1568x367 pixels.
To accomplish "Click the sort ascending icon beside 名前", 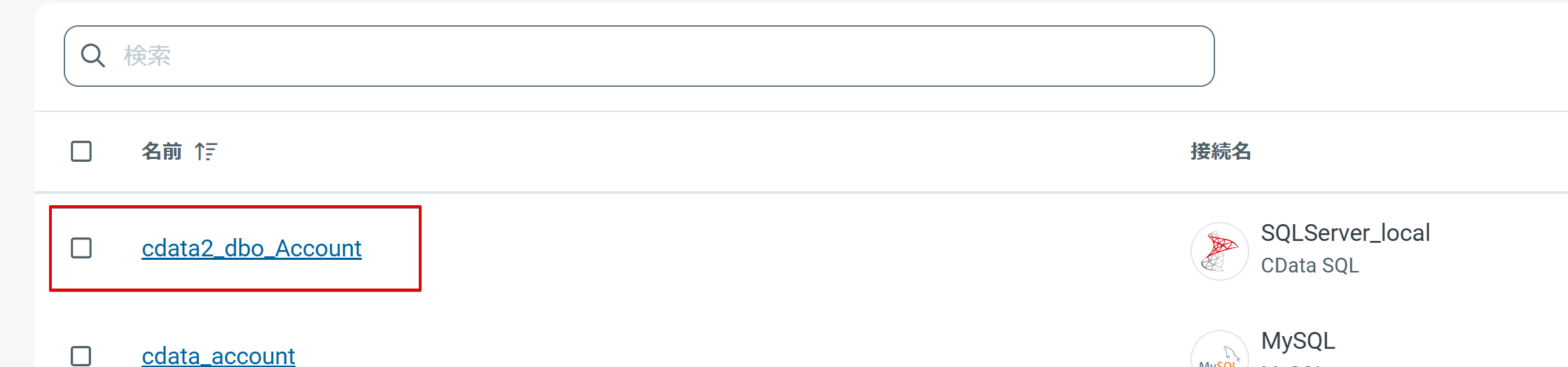I will coord(206,151).
